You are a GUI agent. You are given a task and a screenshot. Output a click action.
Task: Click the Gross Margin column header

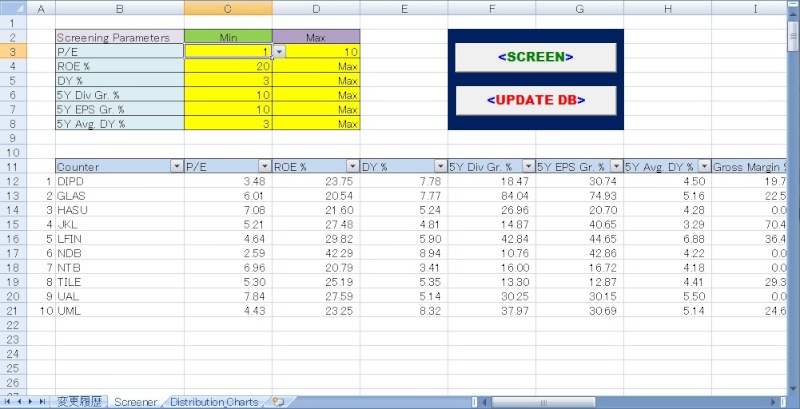click(x=749, y=167)
